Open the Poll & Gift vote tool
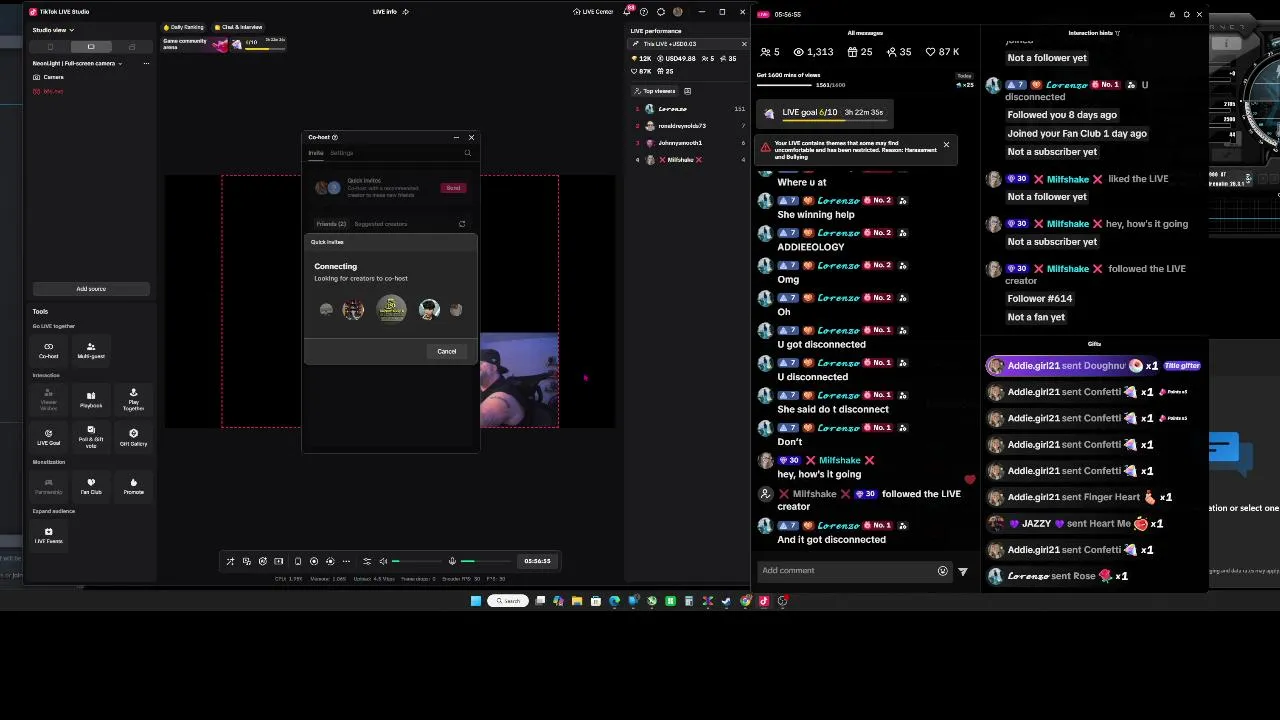 click(x=91, y=437)
